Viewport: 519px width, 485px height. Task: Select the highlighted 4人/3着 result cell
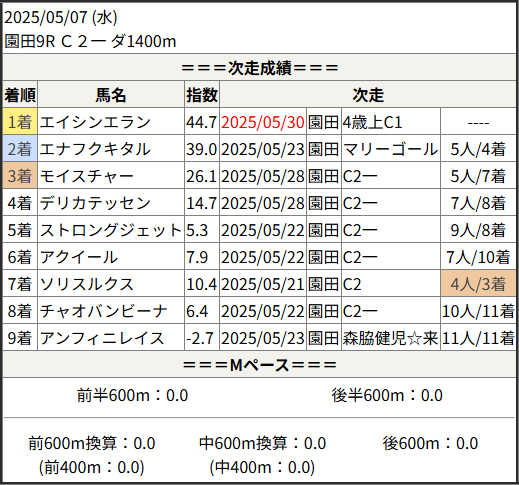click(x=478, y=283)
